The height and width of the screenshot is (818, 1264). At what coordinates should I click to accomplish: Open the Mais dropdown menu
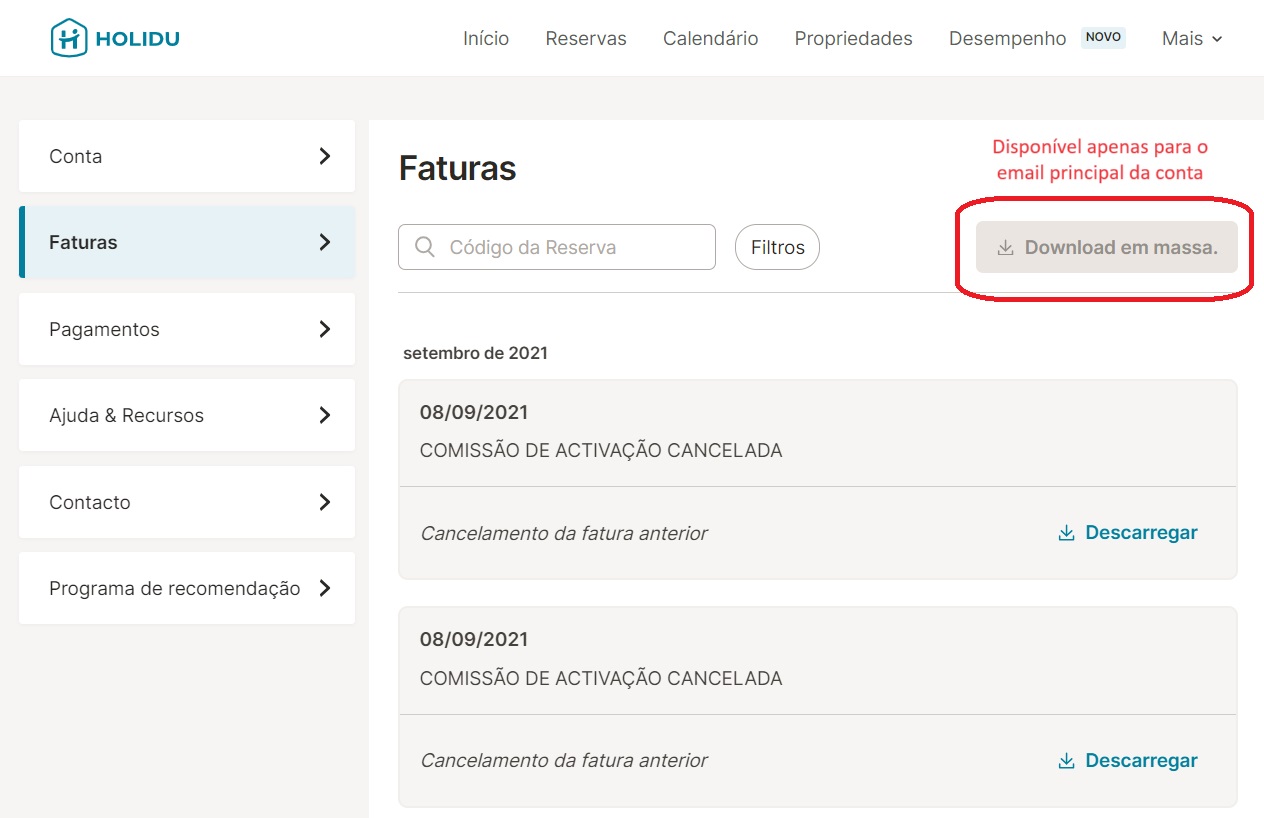click(1192, 38)
